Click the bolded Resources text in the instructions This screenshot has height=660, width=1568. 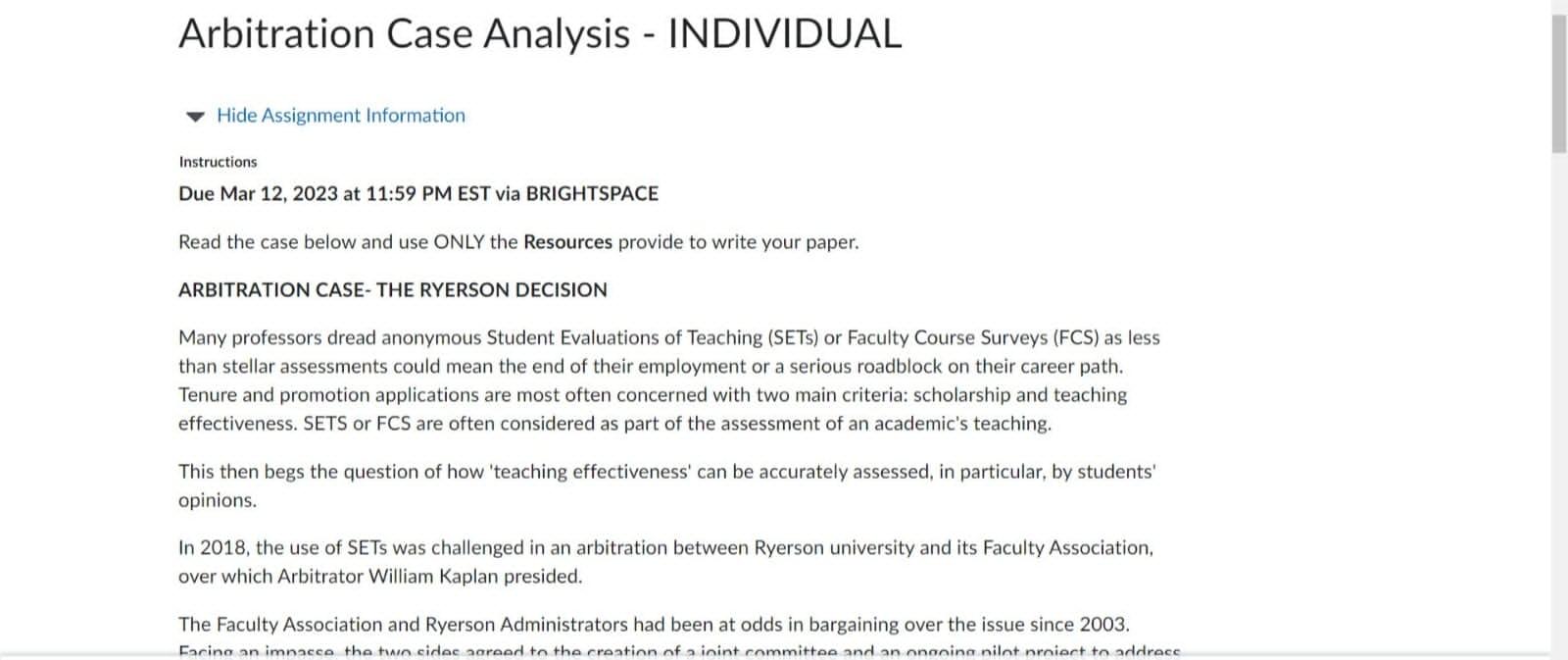567,242
